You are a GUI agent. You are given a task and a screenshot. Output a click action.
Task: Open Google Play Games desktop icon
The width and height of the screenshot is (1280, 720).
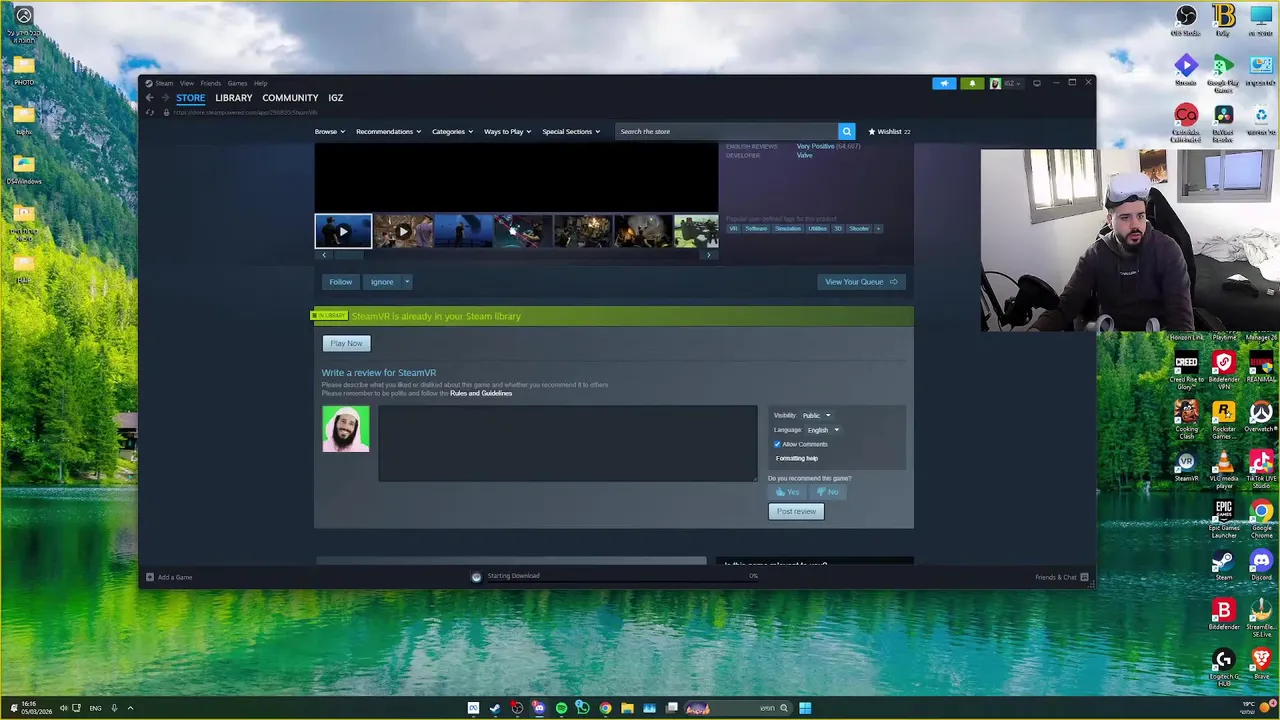(x=1223, y=72)
